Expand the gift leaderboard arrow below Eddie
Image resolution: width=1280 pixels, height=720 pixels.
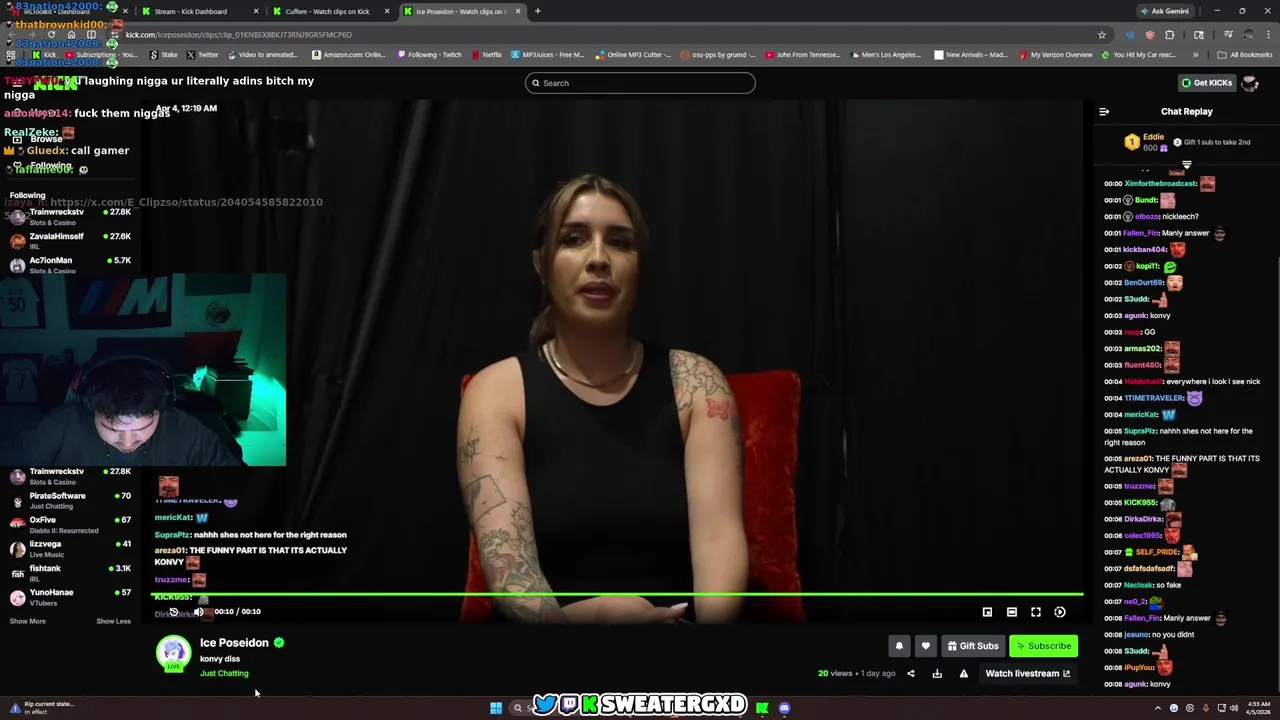(x=1187, y=164)
